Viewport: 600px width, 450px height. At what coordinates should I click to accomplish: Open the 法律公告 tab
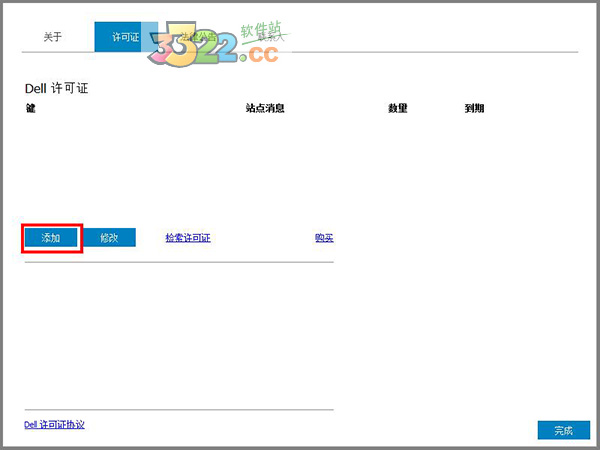click(198, 37)
